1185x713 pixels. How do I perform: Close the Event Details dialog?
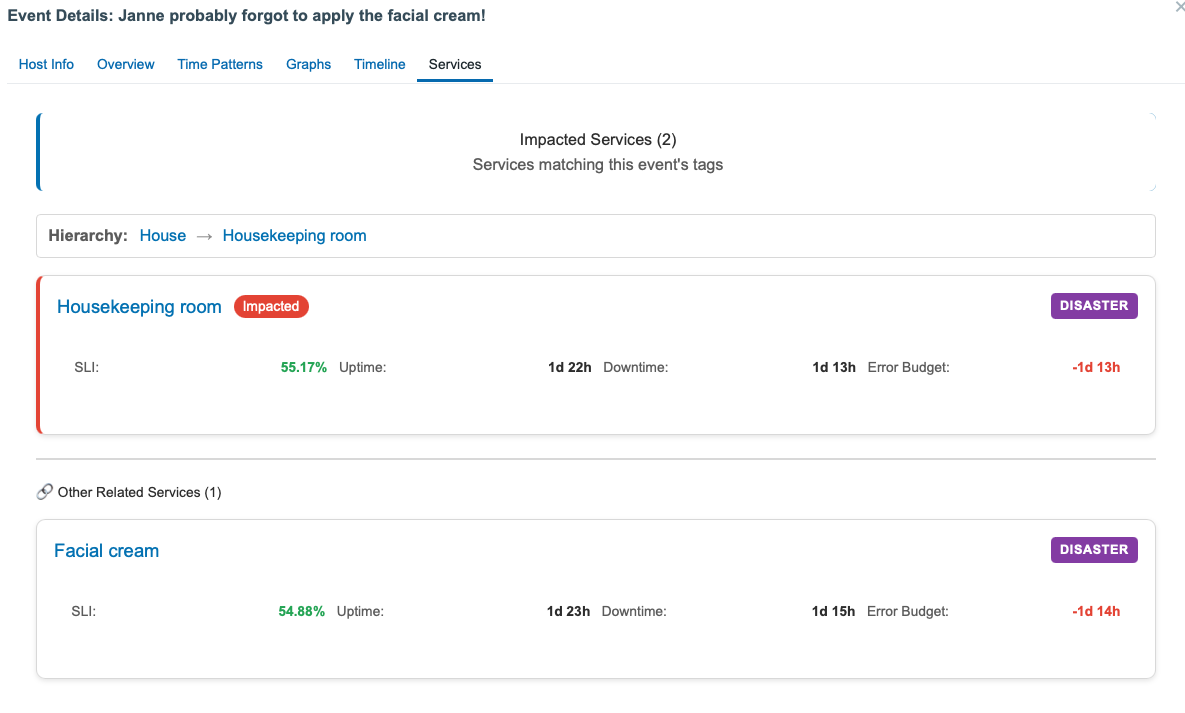coord(1178,6)
